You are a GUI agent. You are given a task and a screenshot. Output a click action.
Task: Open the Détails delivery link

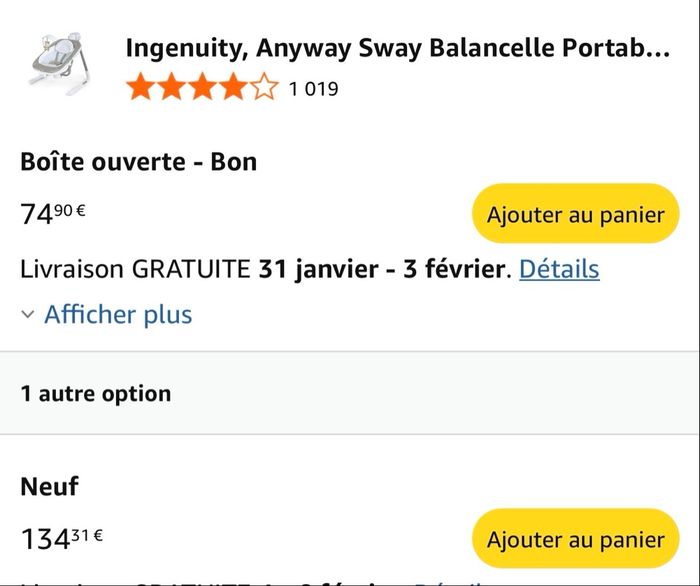(x=559, y=269)
